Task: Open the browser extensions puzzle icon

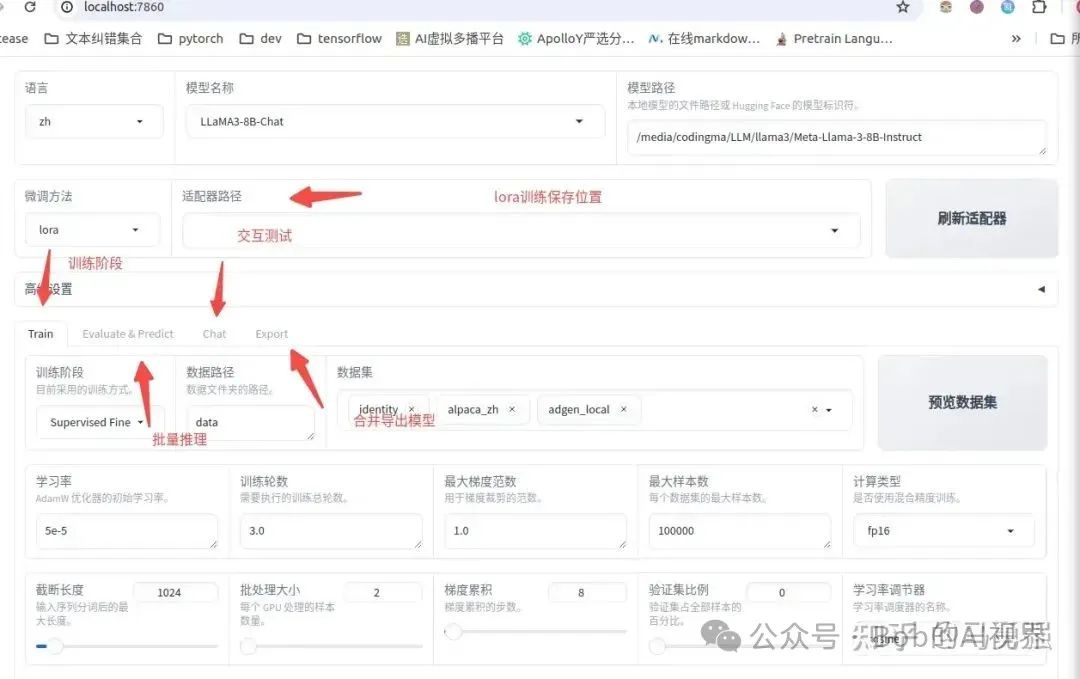Action: [1039, 7]
